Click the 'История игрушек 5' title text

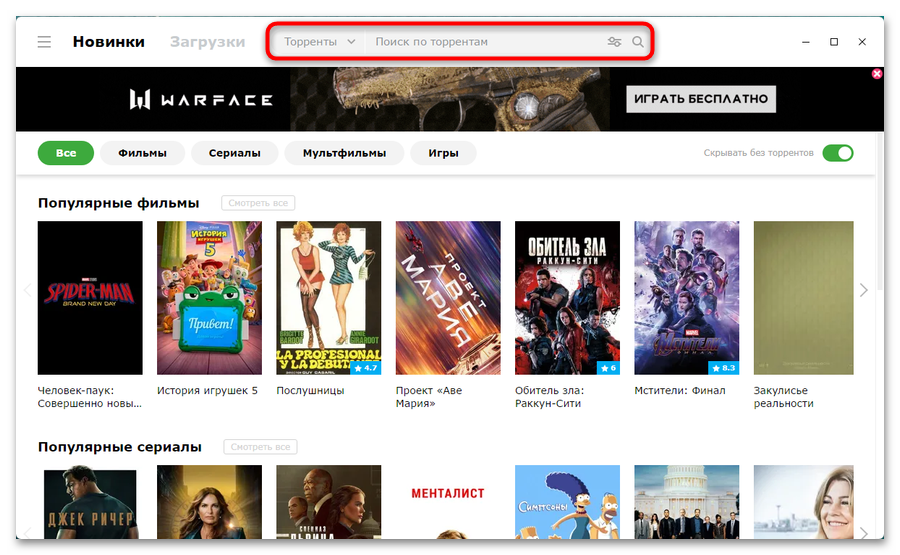207,390
